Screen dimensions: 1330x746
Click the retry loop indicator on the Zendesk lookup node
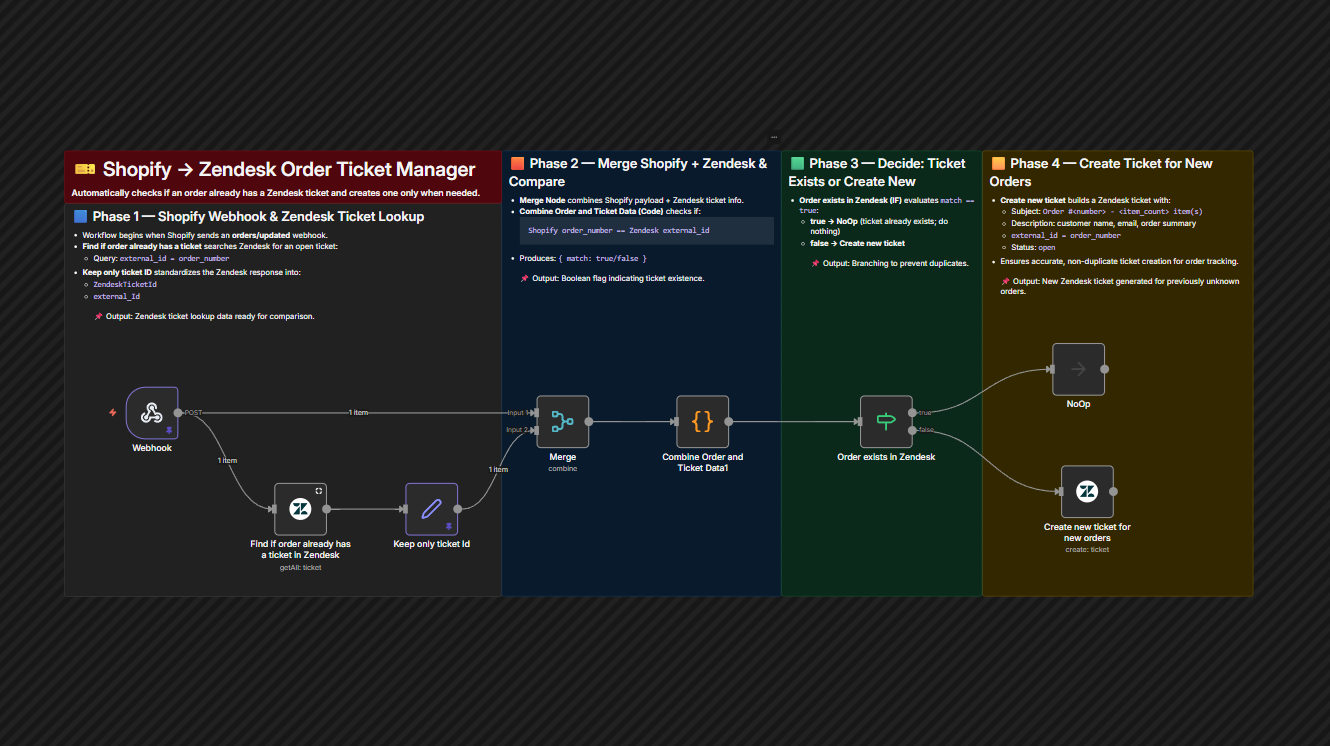coord(320,491)
